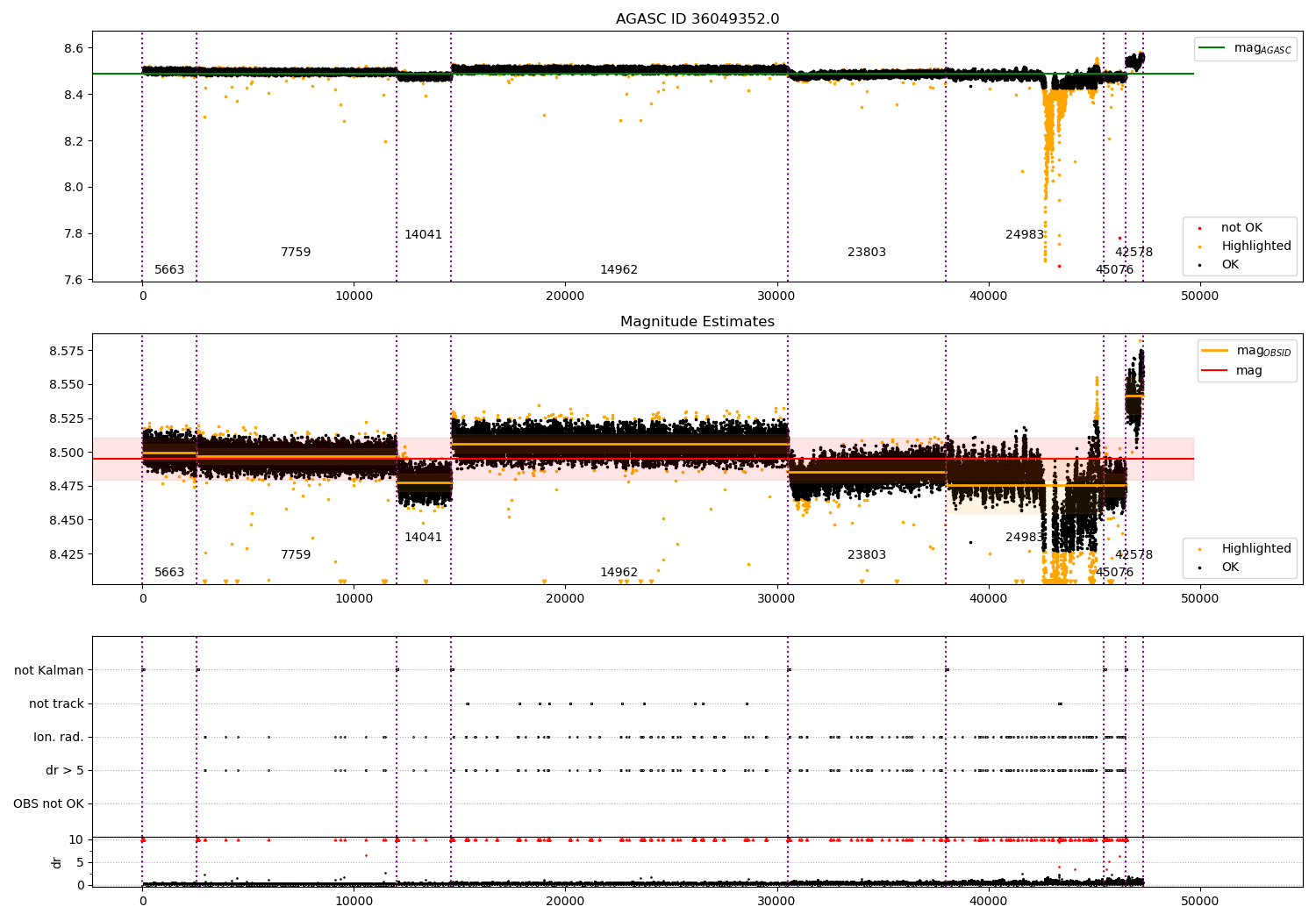Screen dimensions: 1316x921
Task: Click the "OBS not OK" row label
Action: 49,804
